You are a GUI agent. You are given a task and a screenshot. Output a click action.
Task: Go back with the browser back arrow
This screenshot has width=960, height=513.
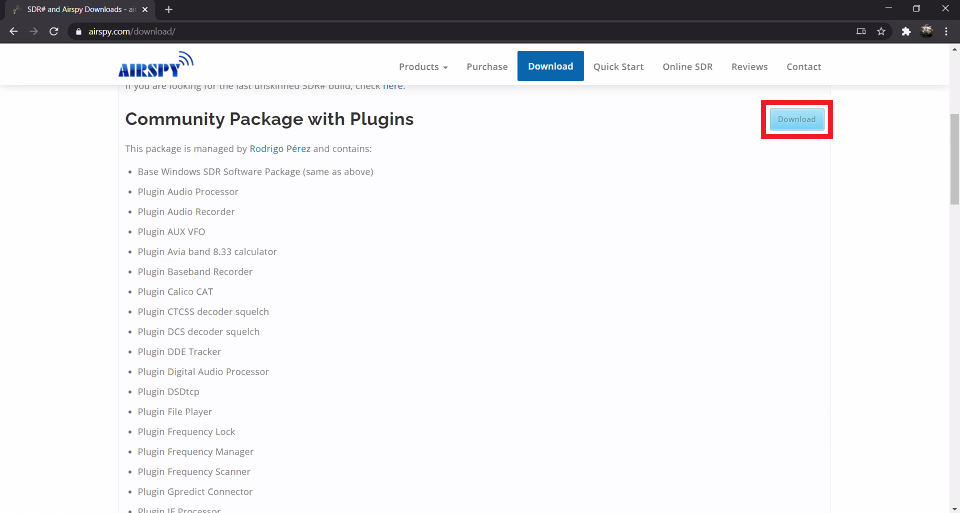click(x=13, y=31)
